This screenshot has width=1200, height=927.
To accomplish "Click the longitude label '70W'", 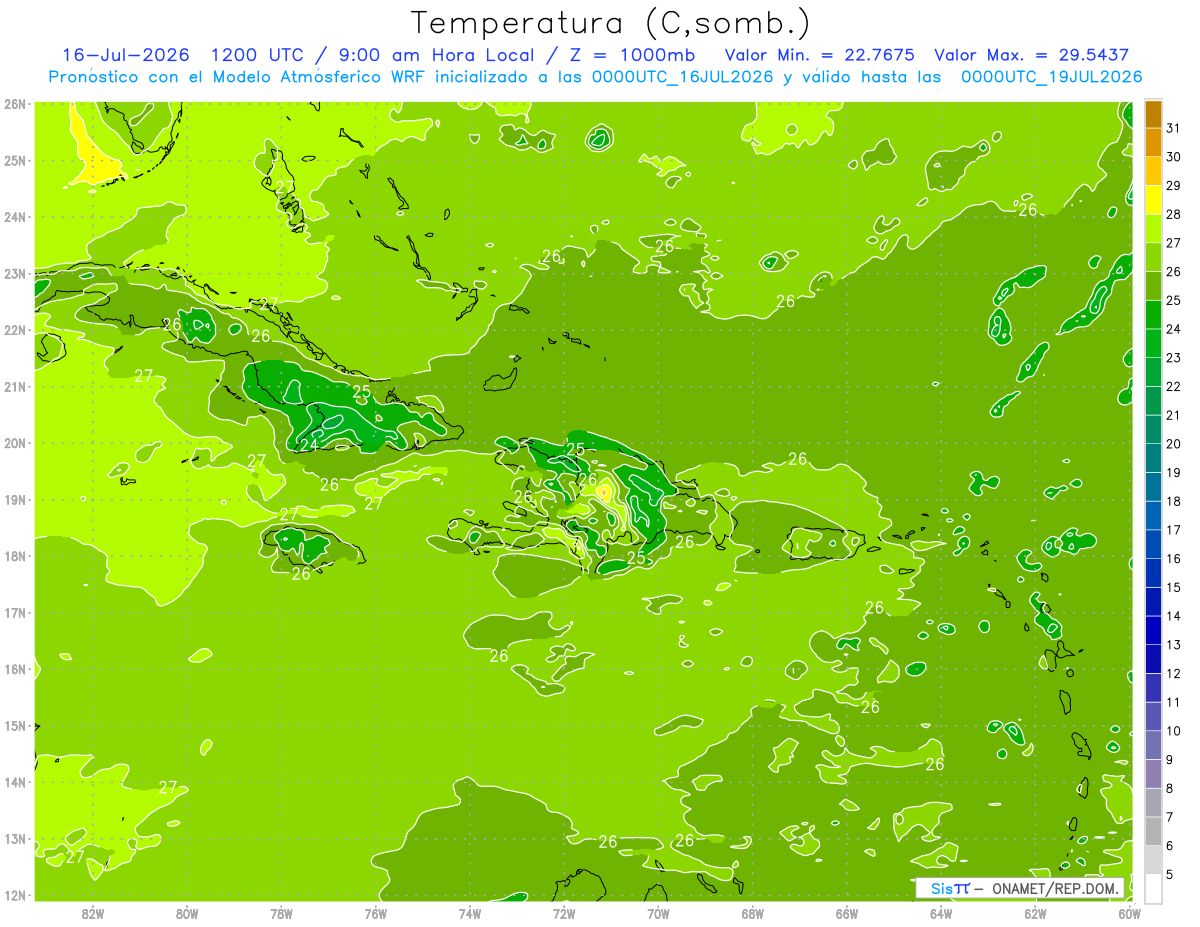I will pos(658,913).
